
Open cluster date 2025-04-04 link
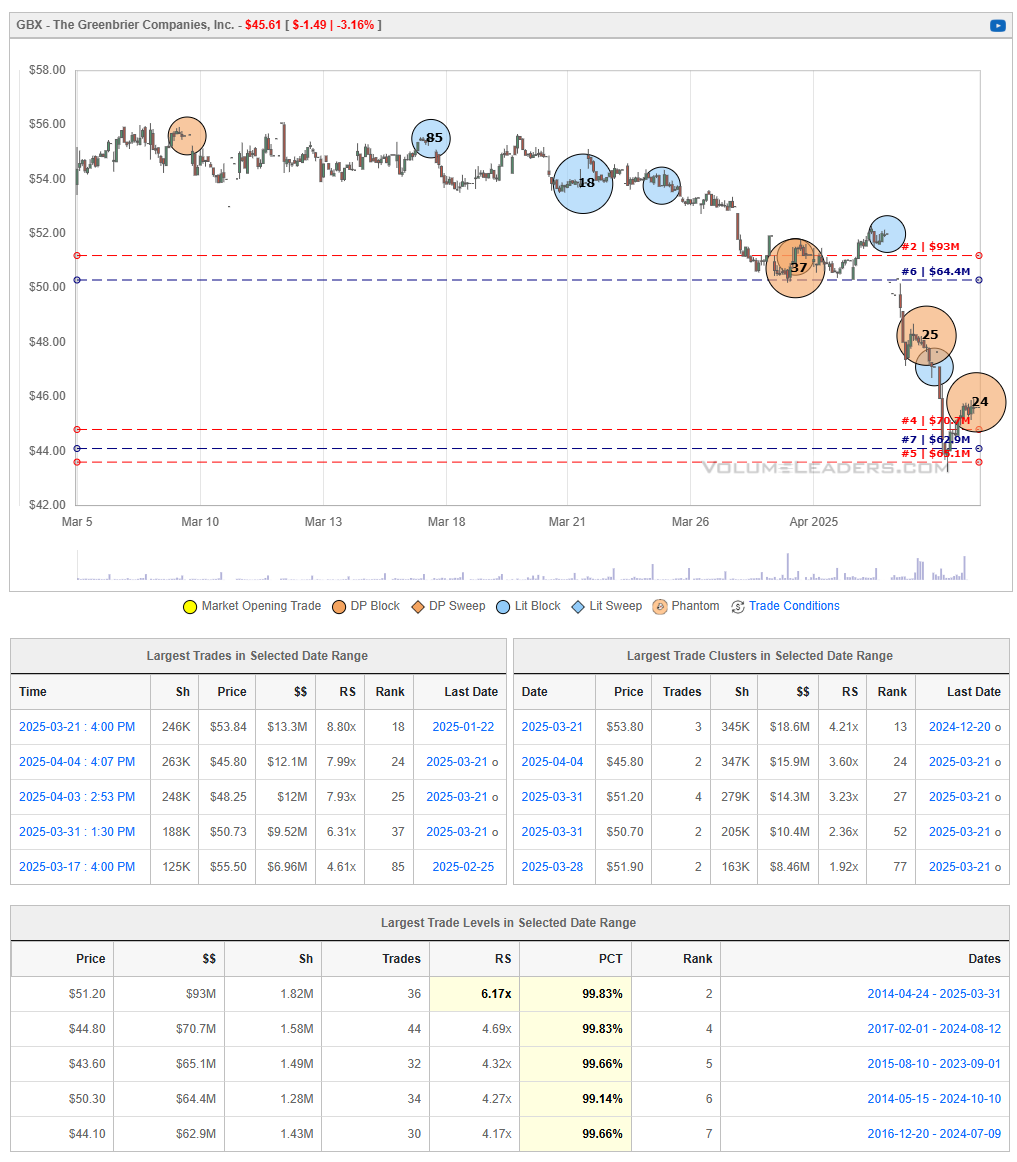click(552, 762)
